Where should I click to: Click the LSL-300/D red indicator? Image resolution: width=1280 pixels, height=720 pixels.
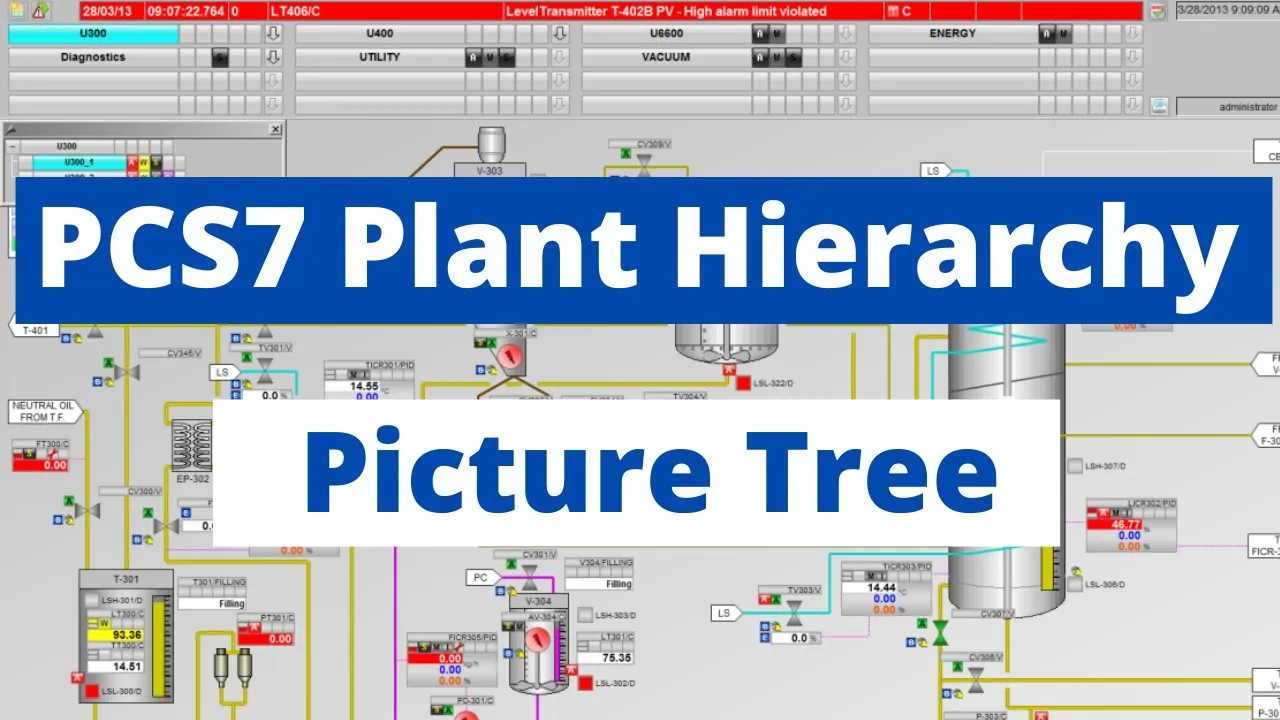click(92, 691)
